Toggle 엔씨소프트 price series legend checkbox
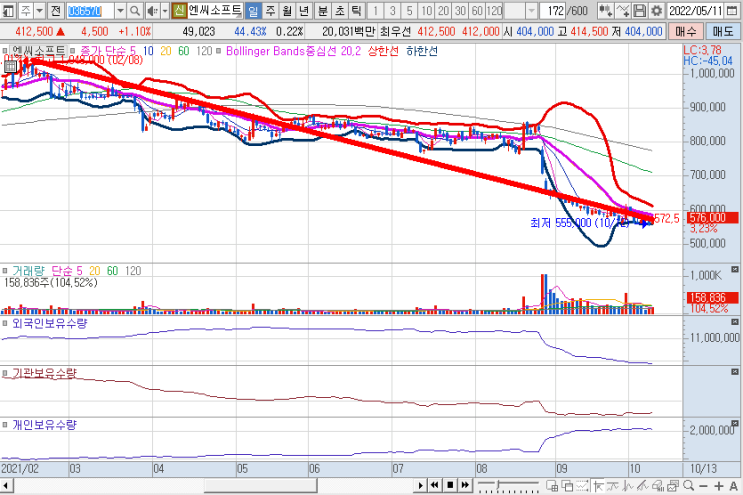 (5, 50)
